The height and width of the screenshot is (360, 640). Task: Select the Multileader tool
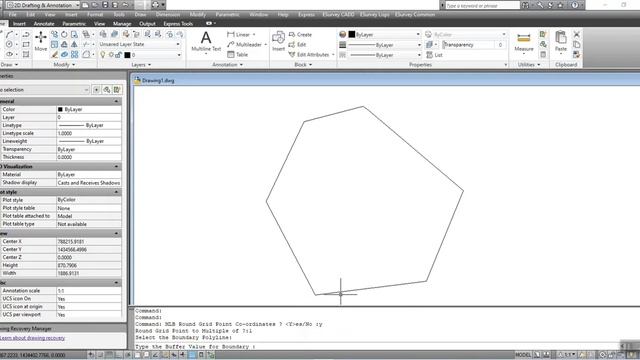click(x=244, y=44)
